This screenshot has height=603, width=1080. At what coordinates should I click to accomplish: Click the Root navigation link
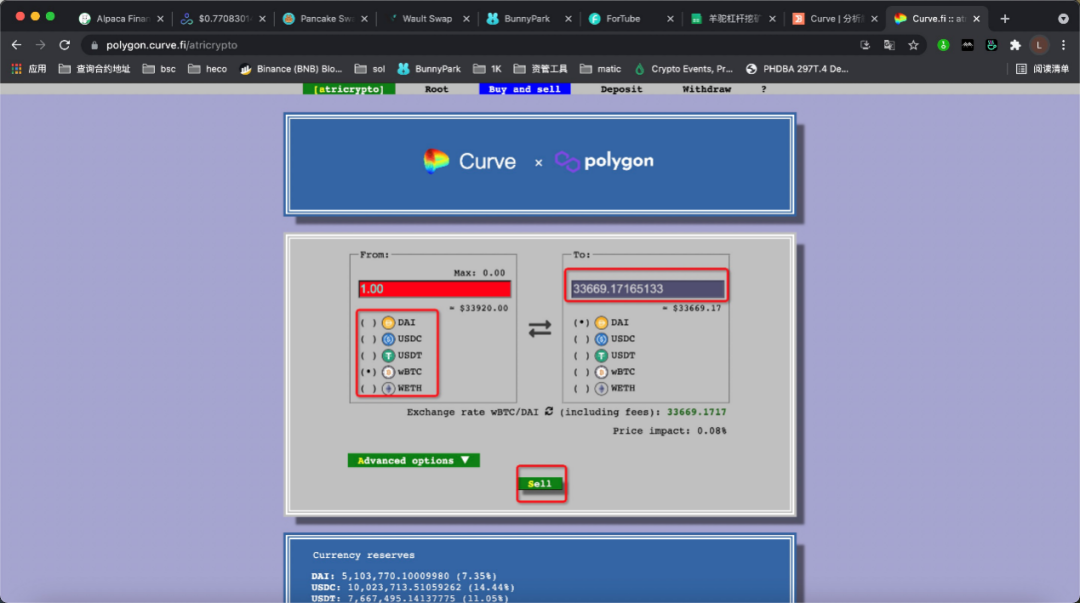(436, 89)
